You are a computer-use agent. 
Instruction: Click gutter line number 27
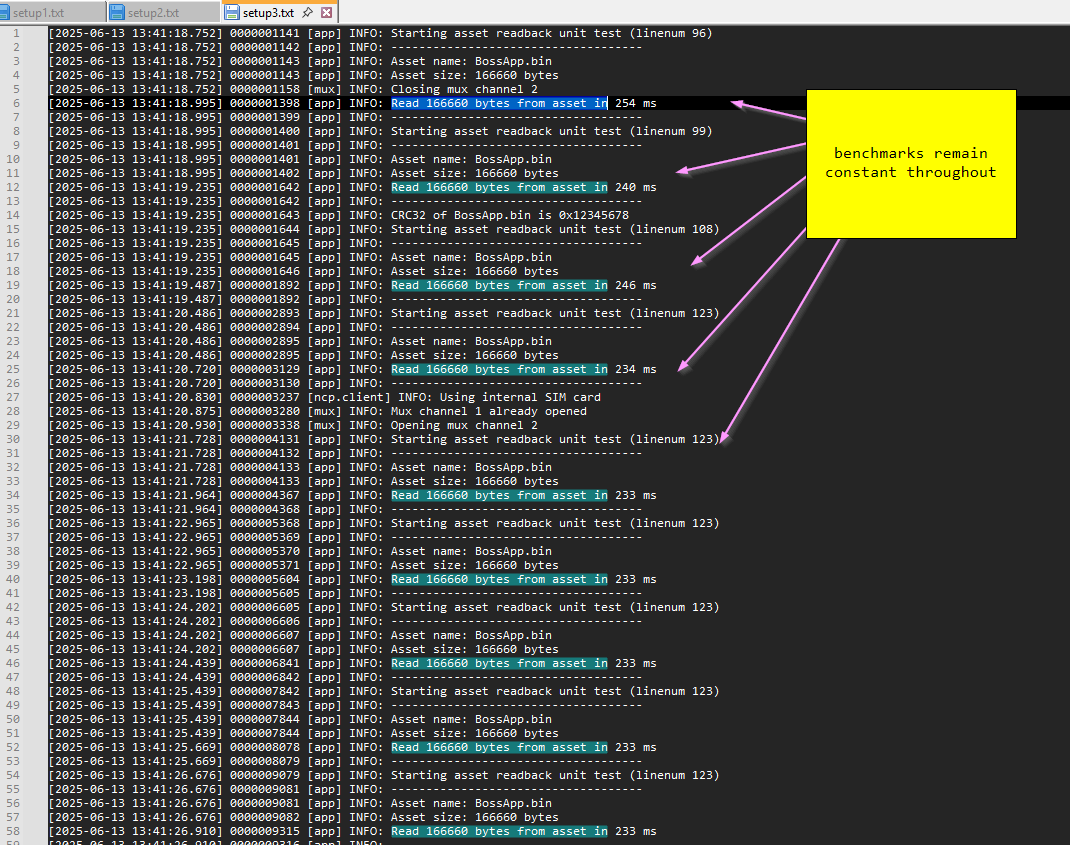pos(14,397)
